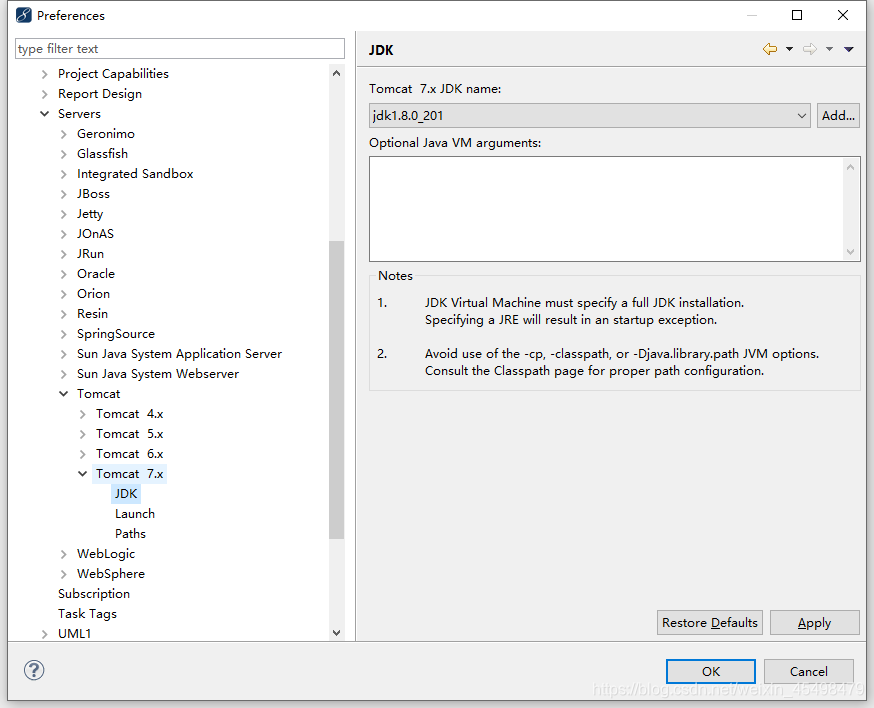Focus the type filter text box
This screenshot has height=708, width=874.
coord(179,49)
